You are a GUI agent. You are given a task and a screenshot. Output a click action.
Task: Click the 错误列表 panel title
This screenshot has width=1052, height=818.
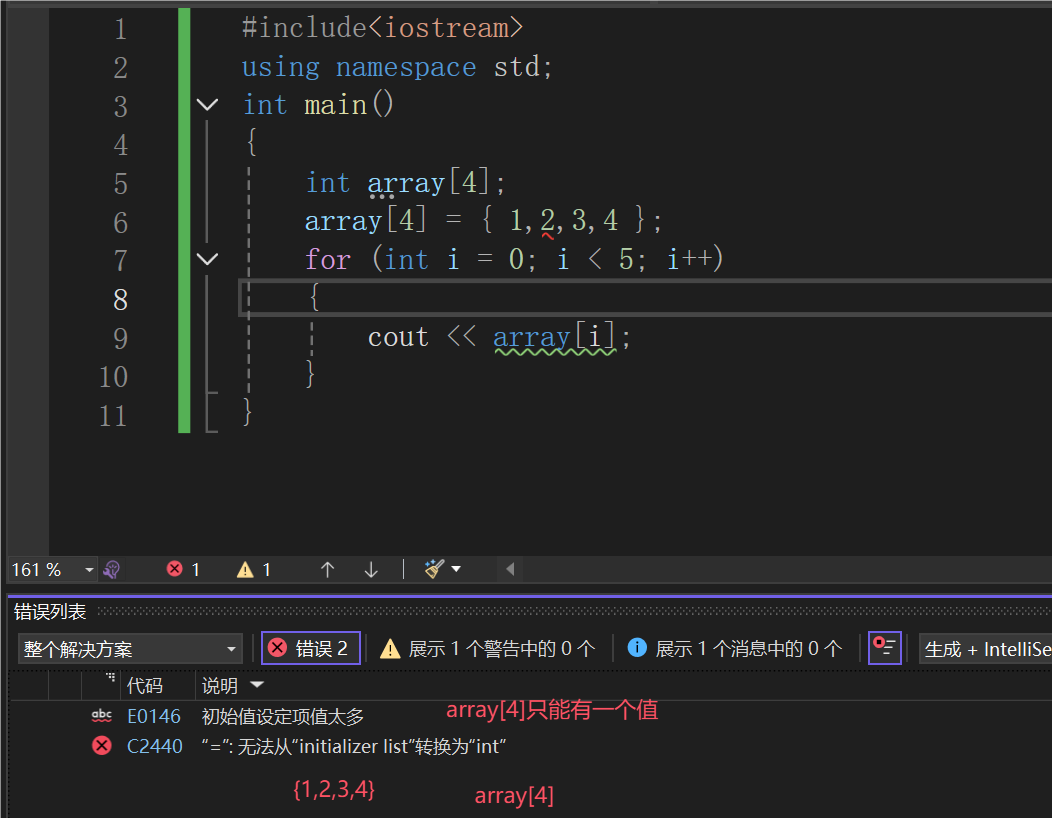(50, 612)
